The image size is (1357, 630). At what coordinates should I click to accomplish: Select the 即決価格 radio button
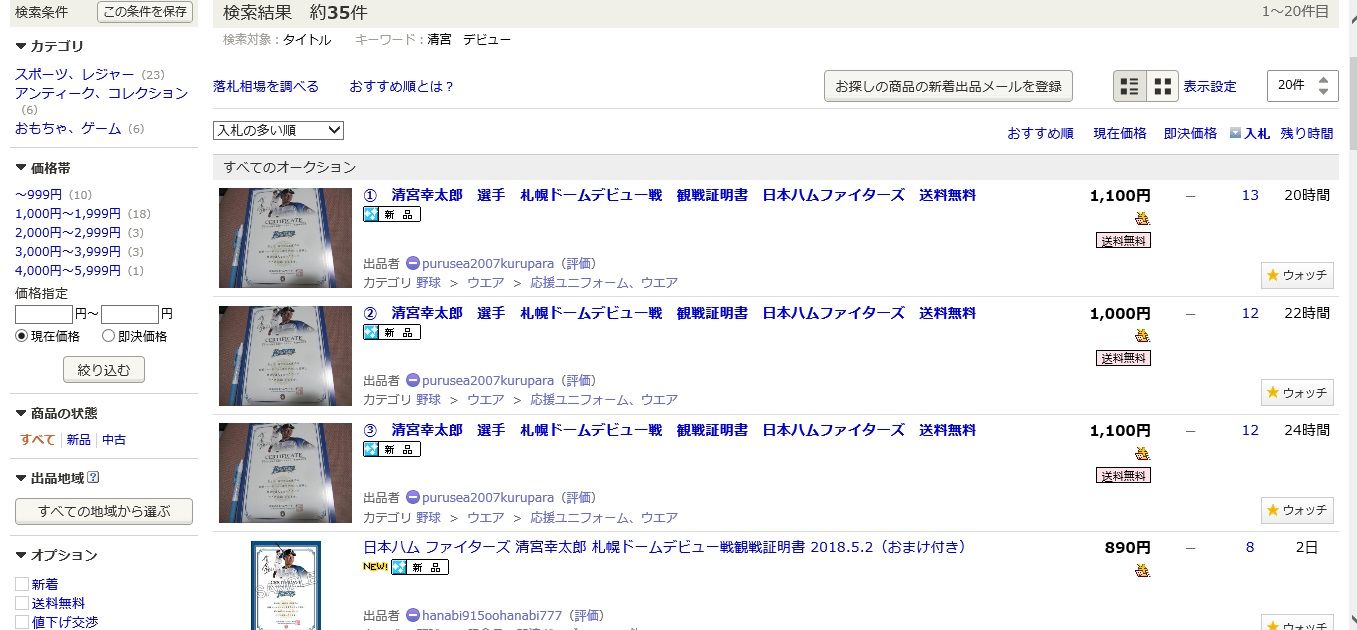pos(108,337)
